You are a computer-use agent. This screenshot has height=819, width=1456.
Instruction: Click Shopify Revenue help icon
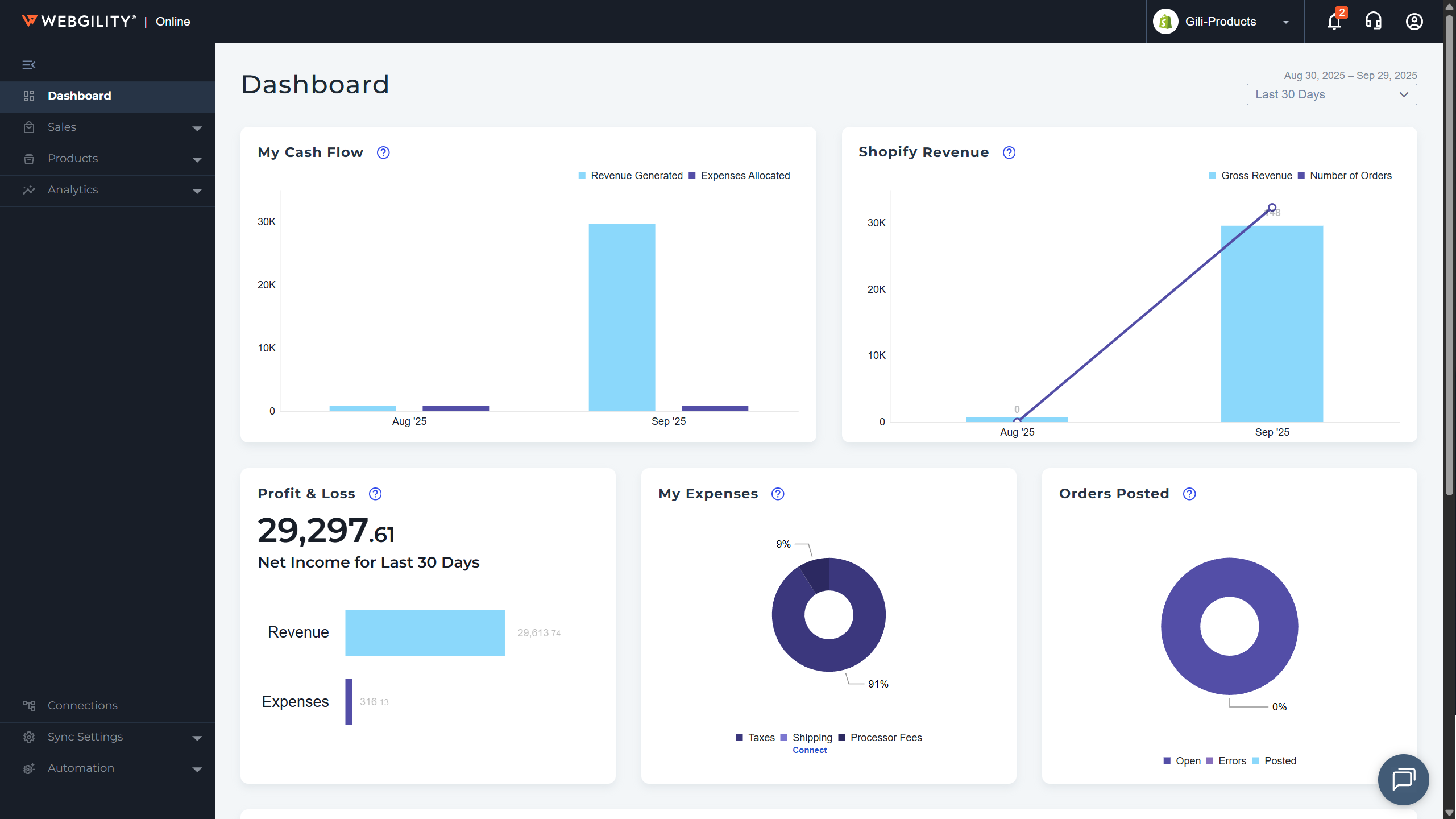1009,152
